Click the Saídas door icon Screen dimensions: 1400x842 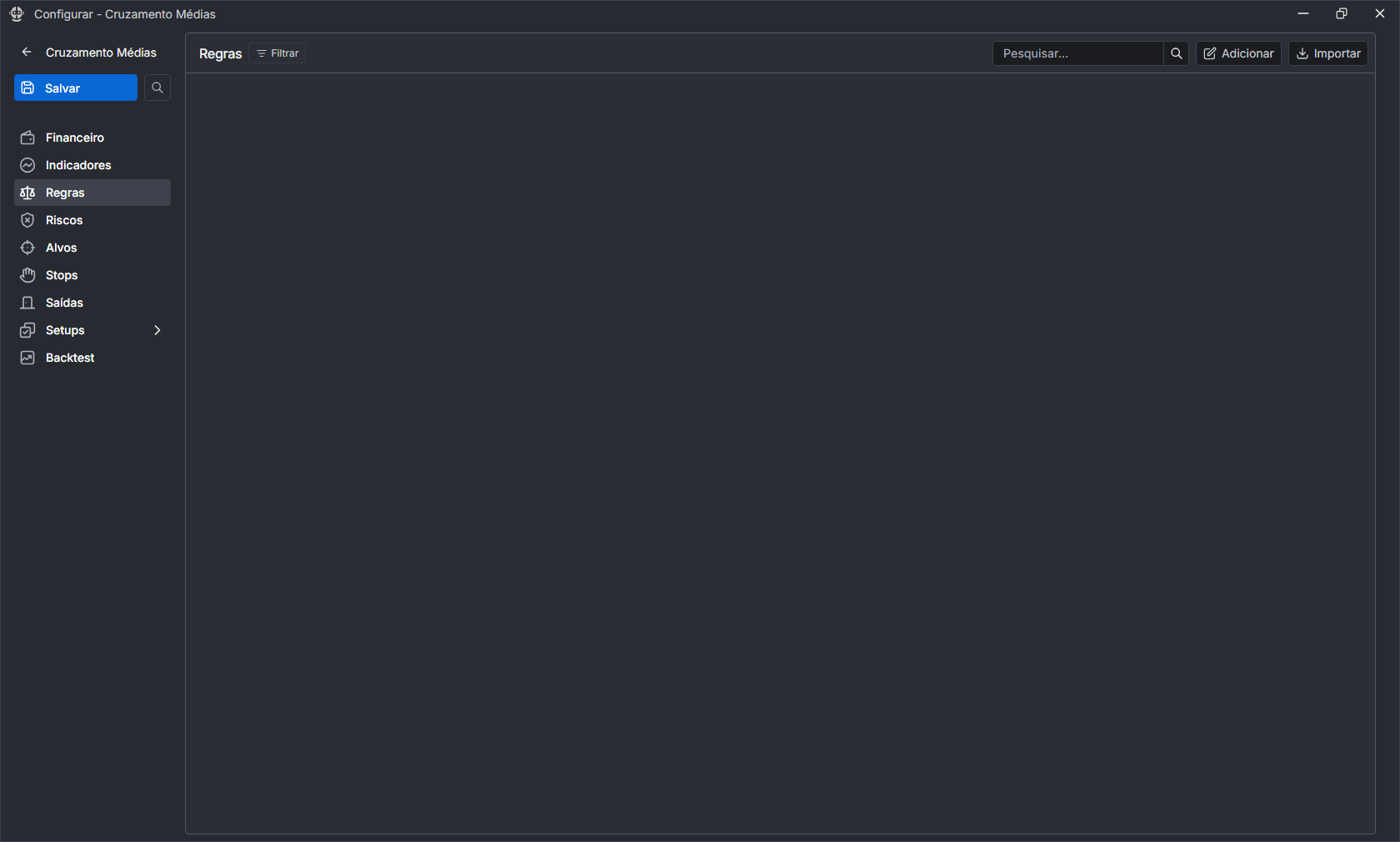(x=27, y=303)
